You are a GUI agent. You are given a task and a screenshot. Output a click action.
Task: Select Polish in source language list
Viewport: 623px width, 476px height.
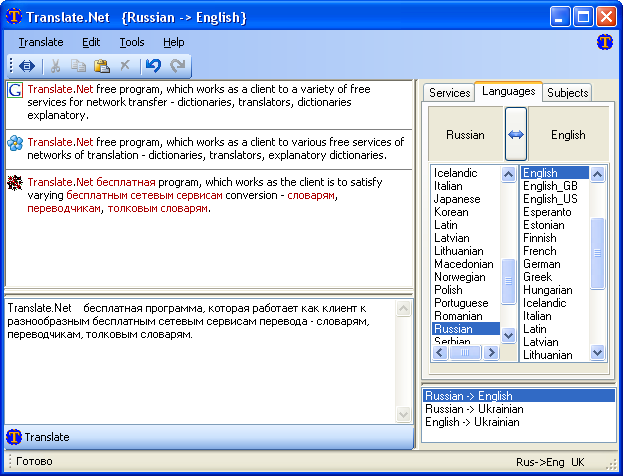tap(466, 290)
